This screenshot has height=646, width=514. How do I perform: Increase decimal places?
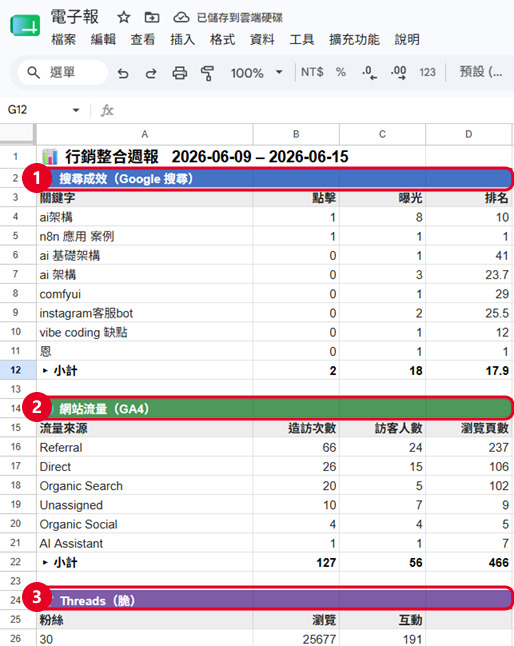398,73
